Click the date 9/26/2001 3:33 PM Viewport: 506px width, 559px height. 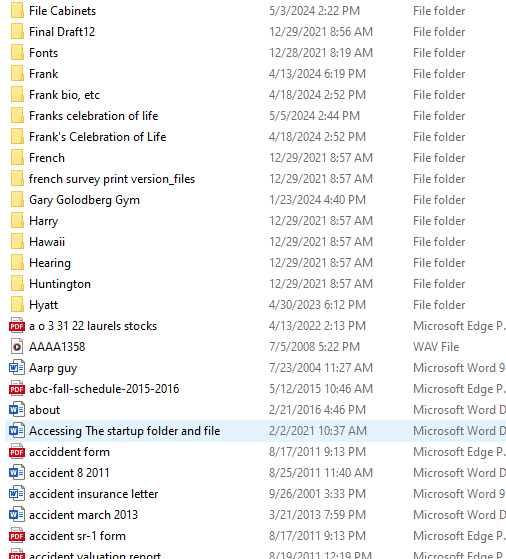pyautogui.click(x=317, y=494)
